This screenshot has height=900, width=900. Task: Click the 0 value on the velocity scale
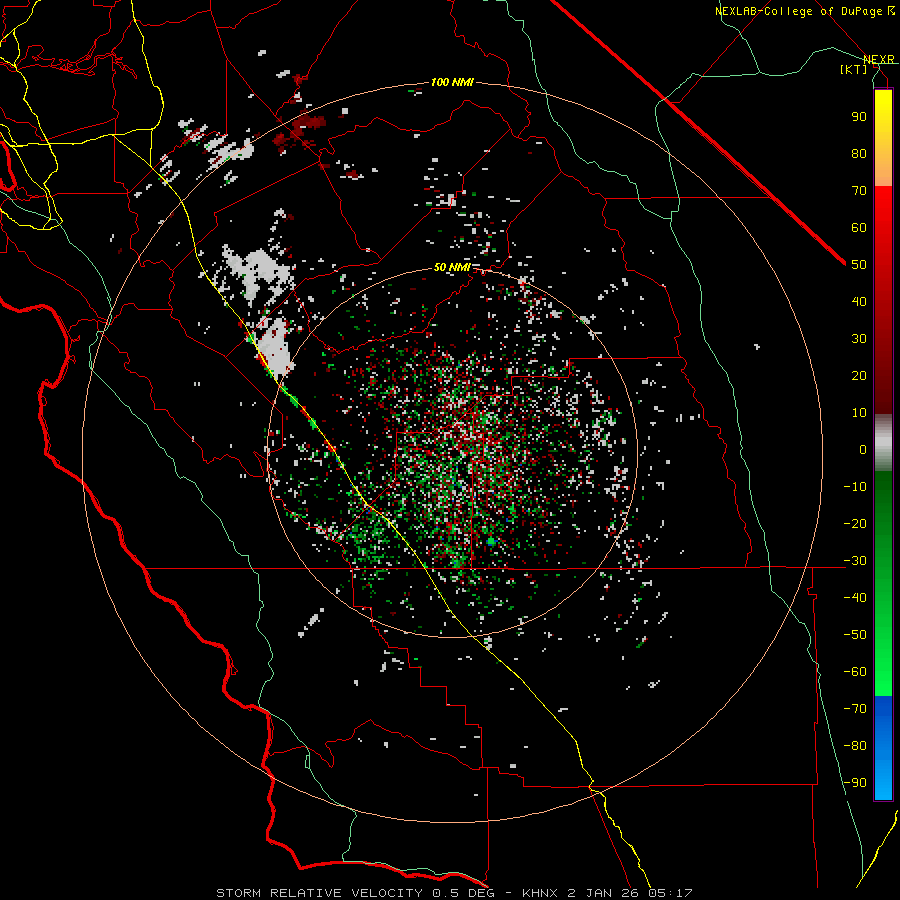[x=863, y=449]
